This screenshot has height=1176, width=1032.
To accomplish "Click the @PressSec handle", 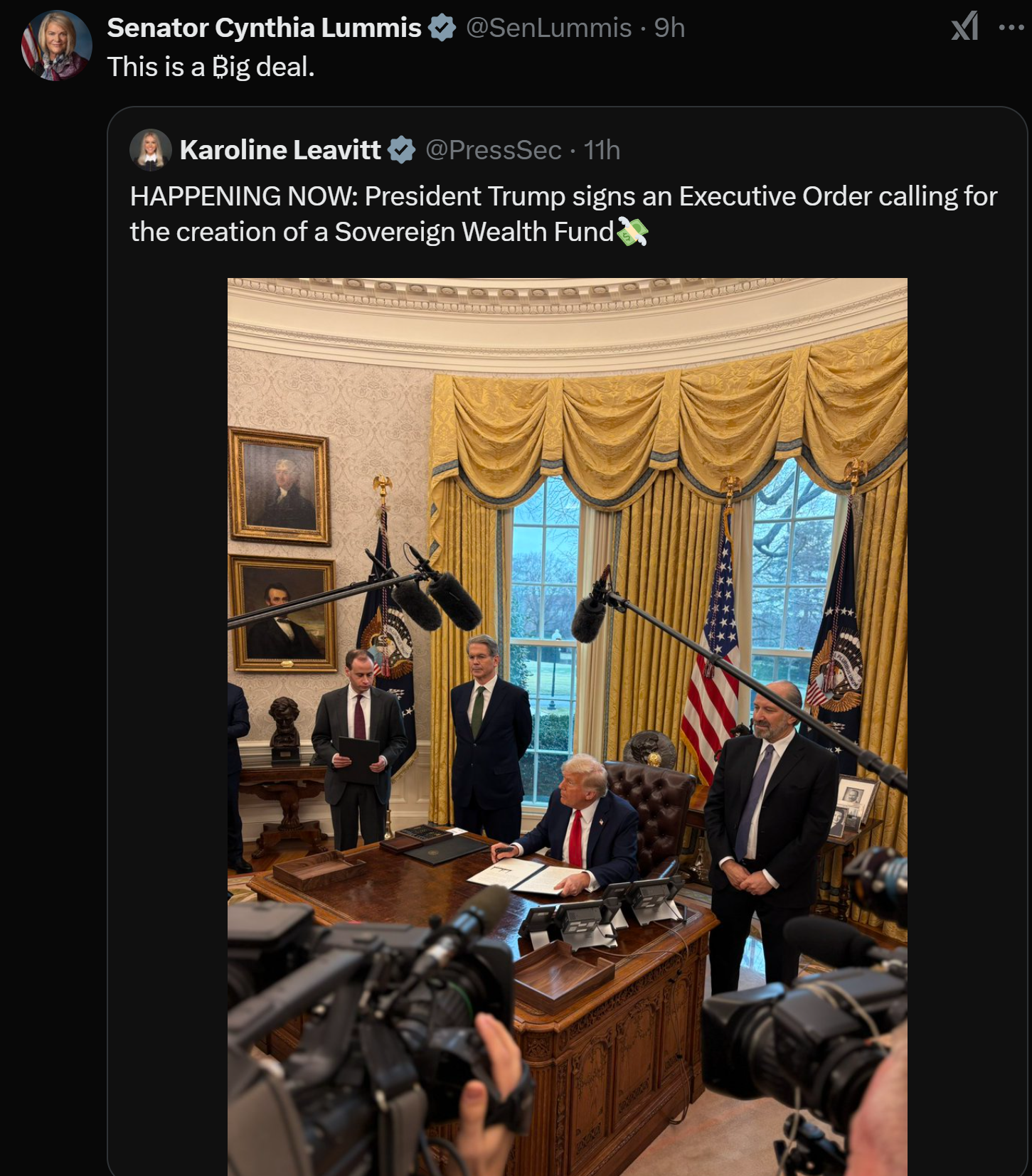I will pyautogui.click(x=494, y=150).
